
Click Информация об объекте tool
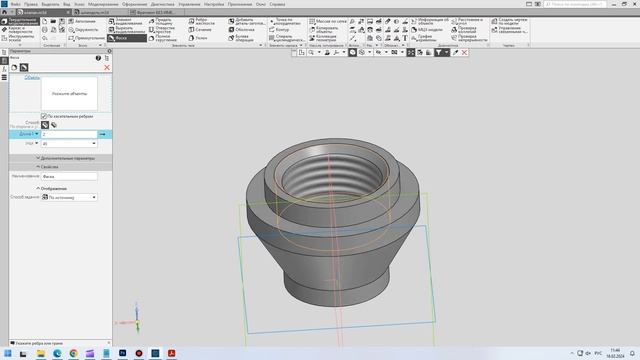(429, 21)
